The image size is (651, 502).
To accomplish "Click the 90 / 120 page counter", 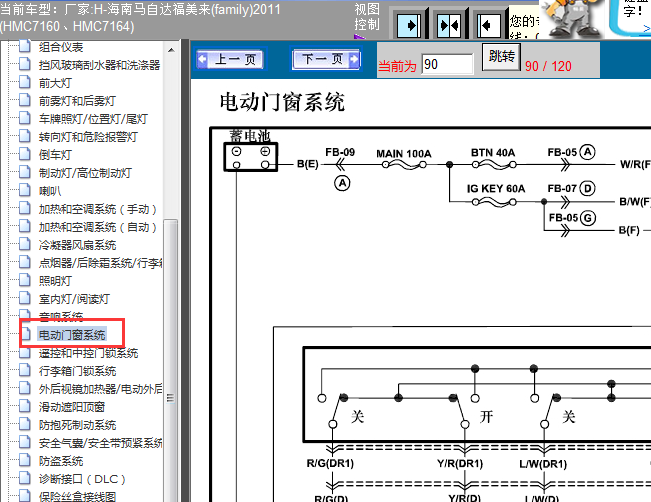I will (x=548, y=66).
